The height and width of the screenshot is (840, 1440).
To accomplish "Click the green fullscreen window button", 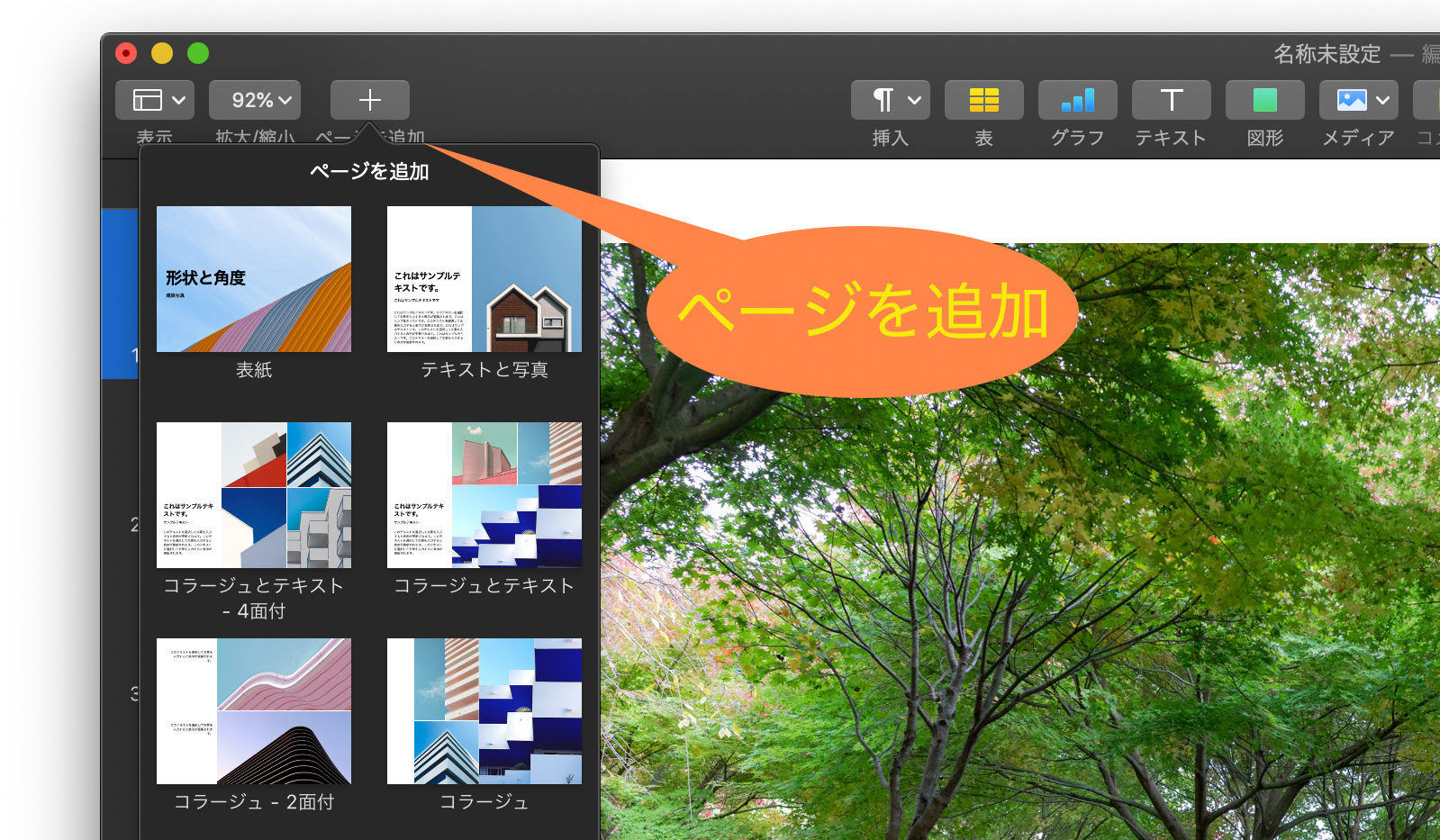I will pos(198,53).
